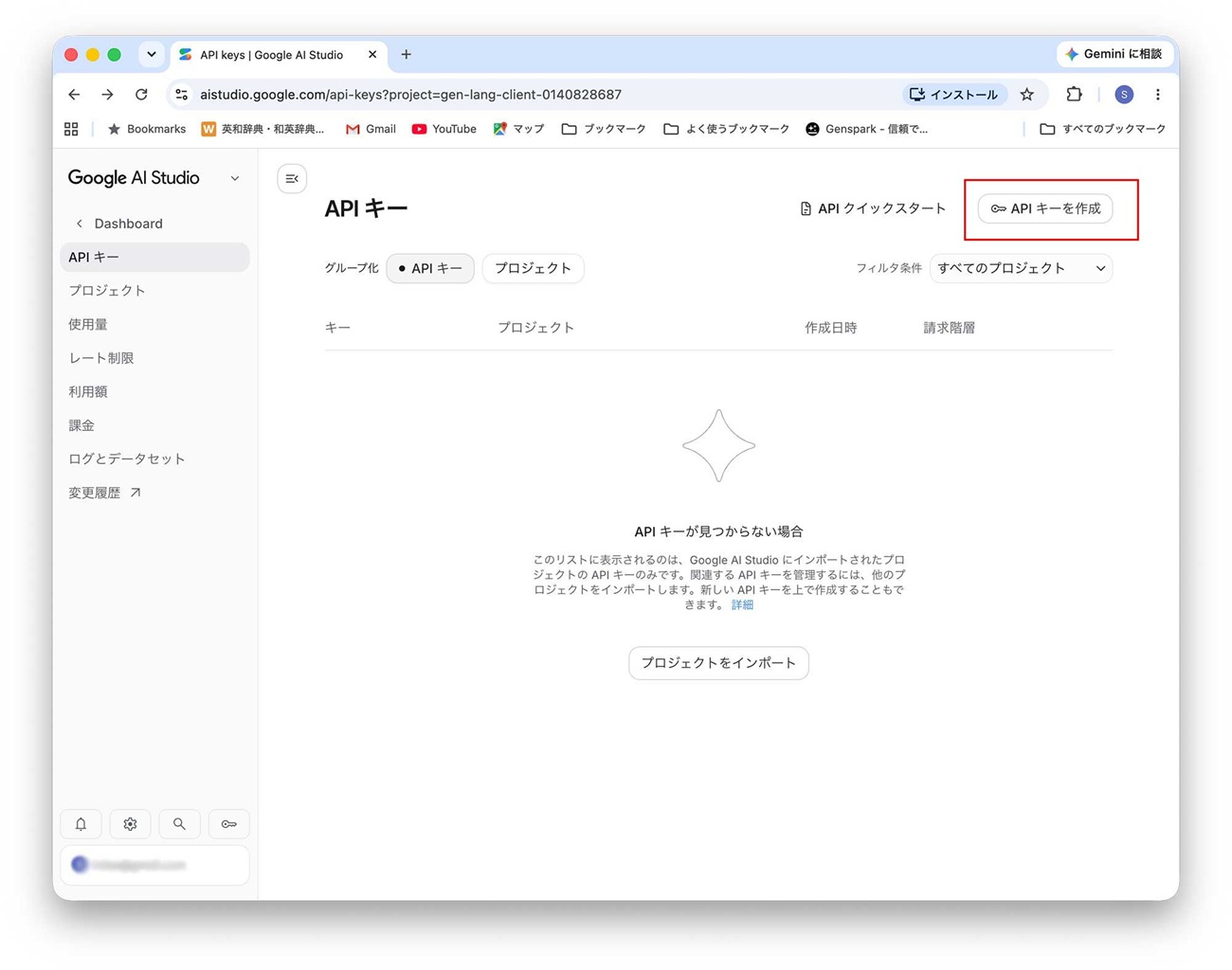The height and width of the screenshot is (970, 1232).
Task: Reload the page
Action: click(141, 95)
